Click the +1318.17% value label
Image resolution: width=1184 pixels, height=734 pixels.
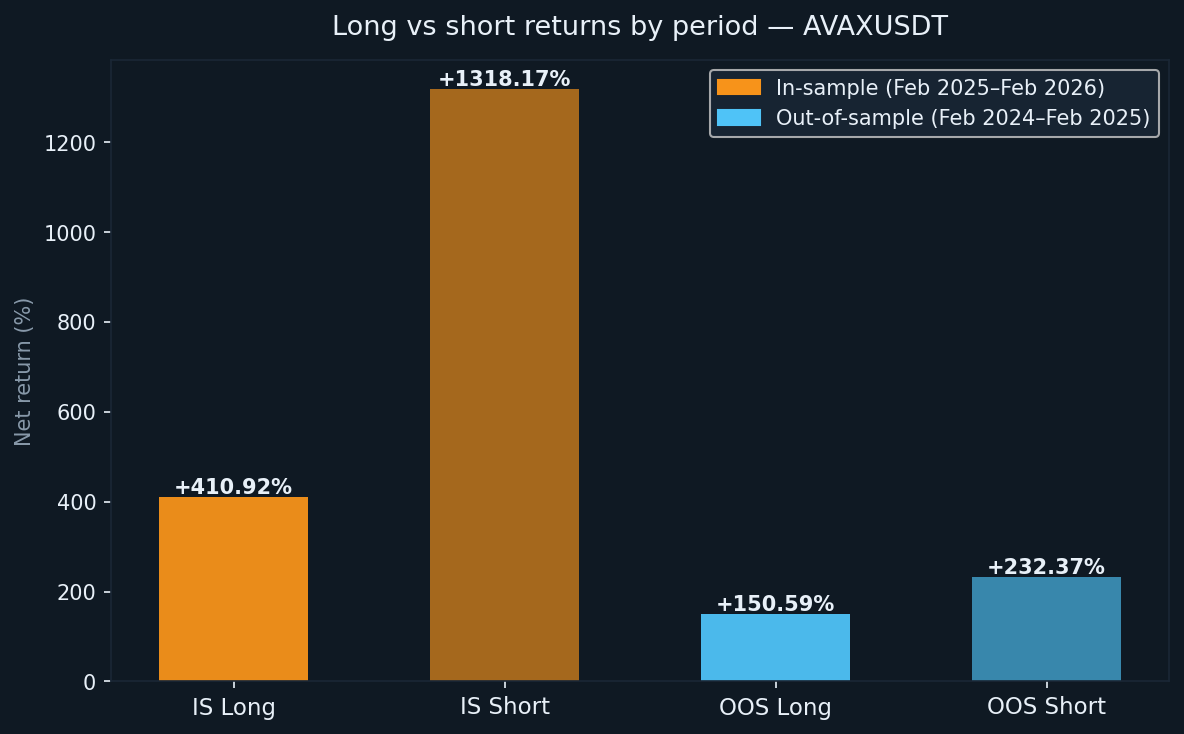pyautogui.click(x=504, y=79)
